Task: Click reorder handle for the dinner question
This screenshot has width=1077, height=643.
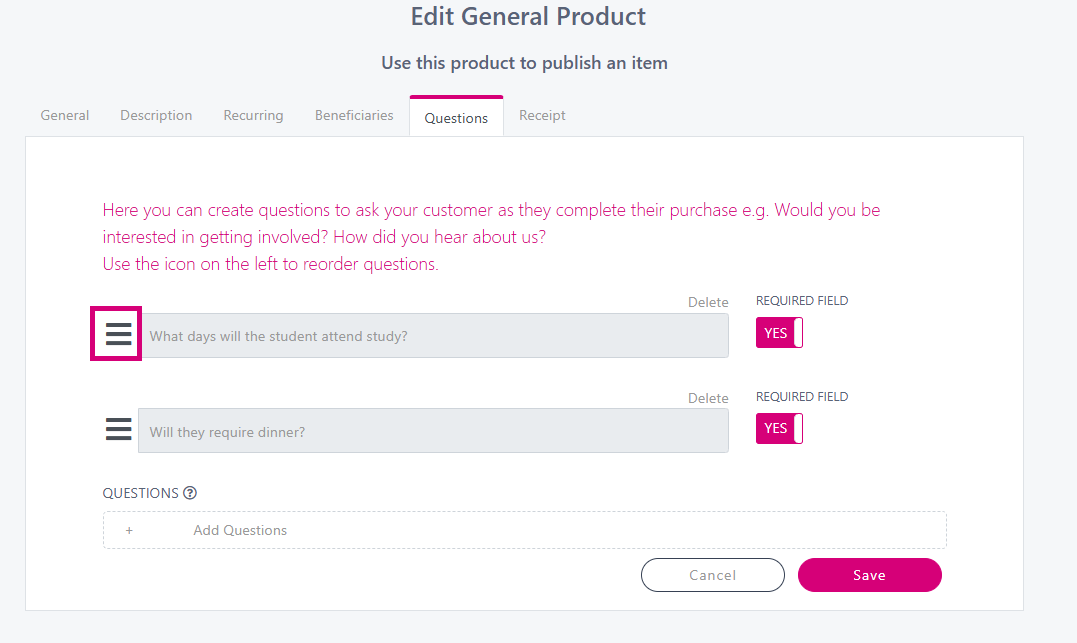Action: click(x=118, y=430)
